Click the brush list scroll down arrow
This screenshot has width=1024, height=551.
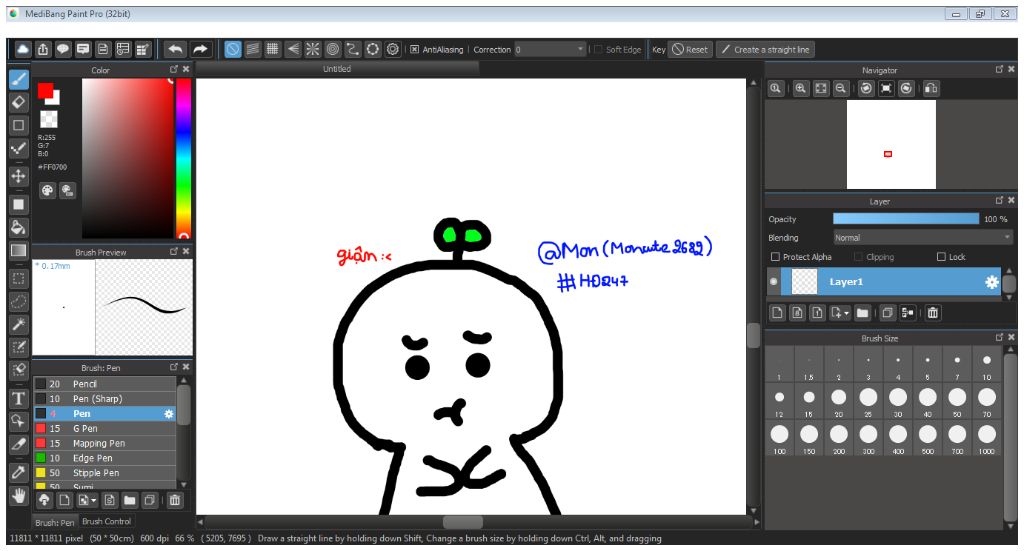184,484
